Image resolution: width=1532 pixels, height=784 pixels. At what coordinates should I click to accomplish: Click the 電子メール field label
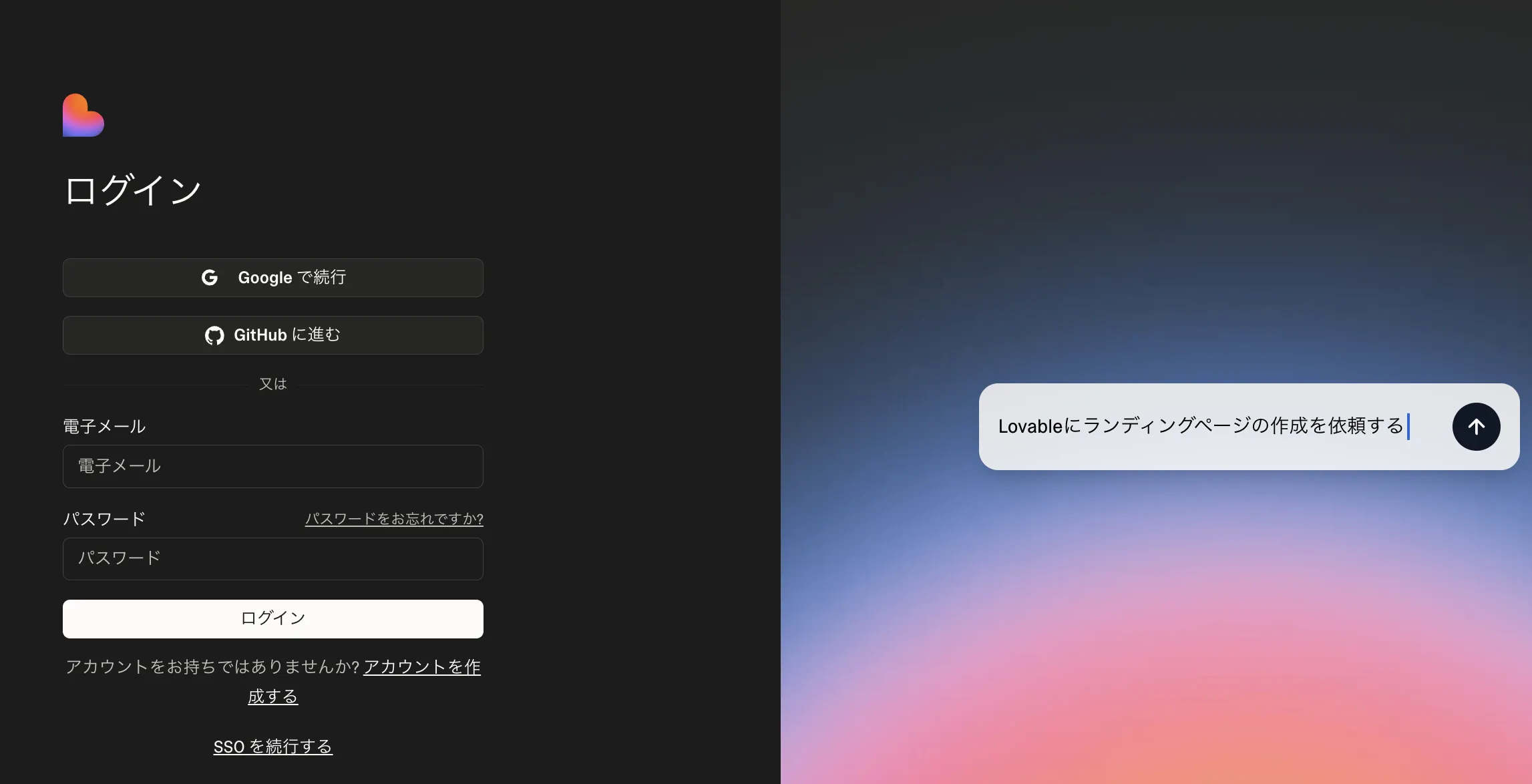[x=104, y=427]
